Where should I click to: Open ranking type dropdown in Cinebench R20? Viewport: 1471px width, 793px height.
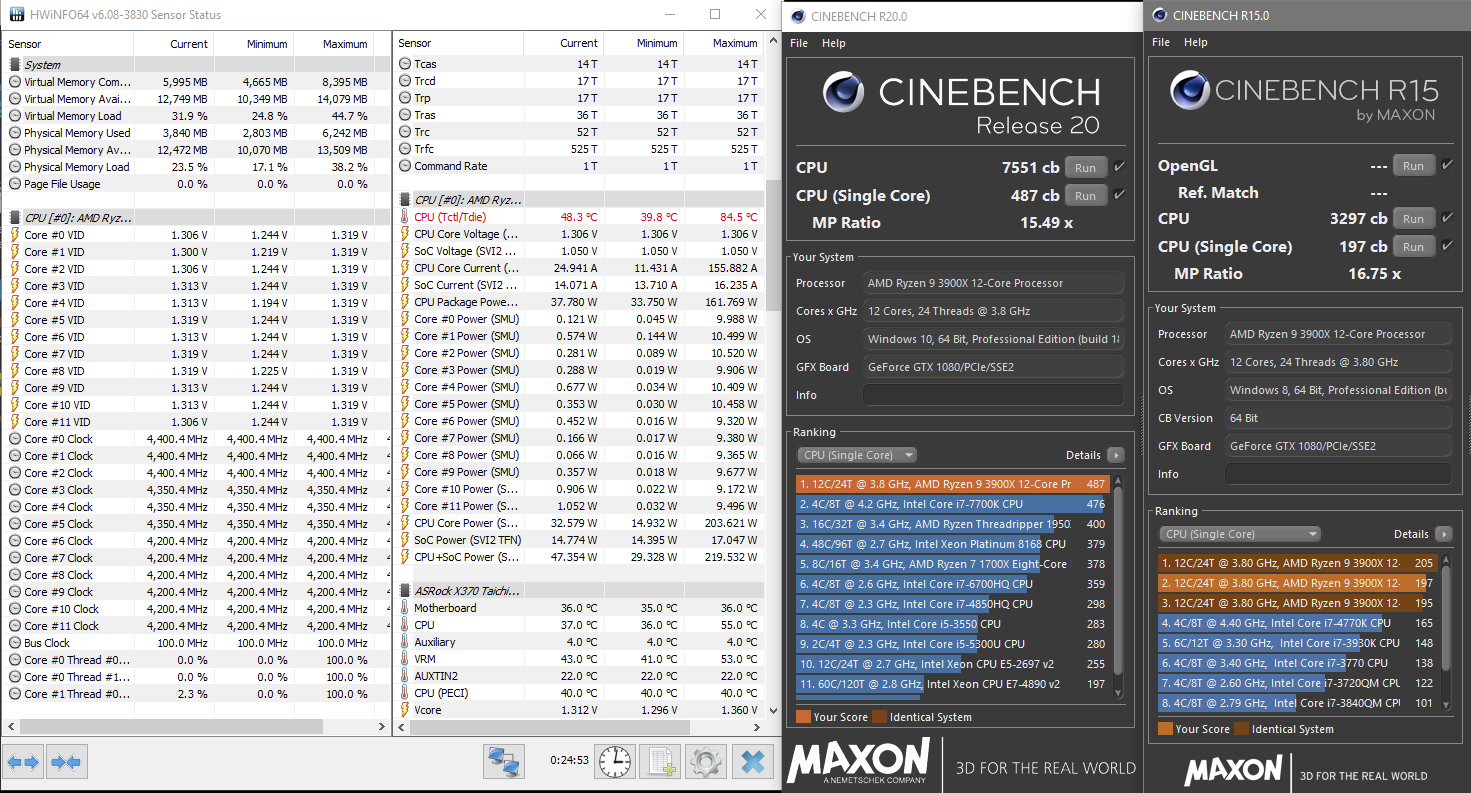pos(857,455)
